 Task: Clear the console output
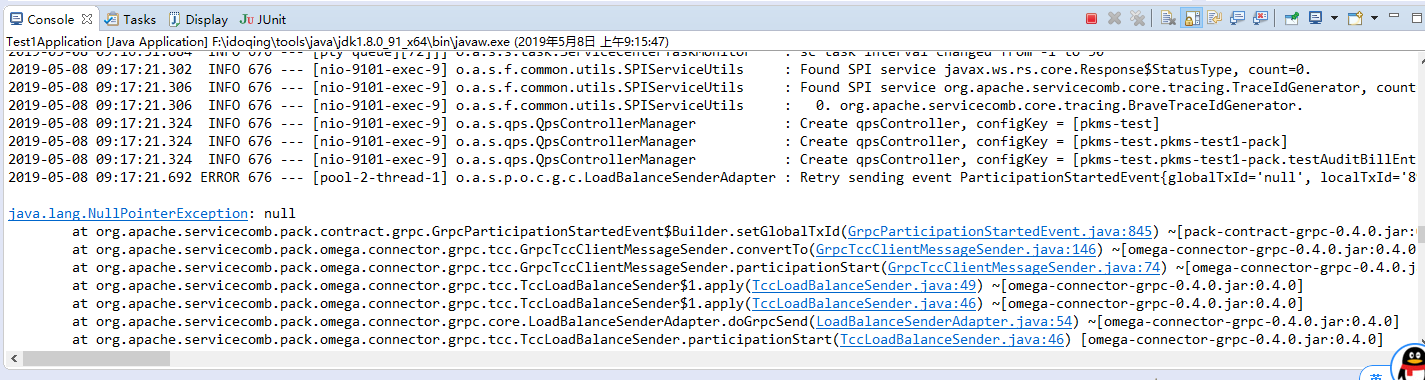1168,18
